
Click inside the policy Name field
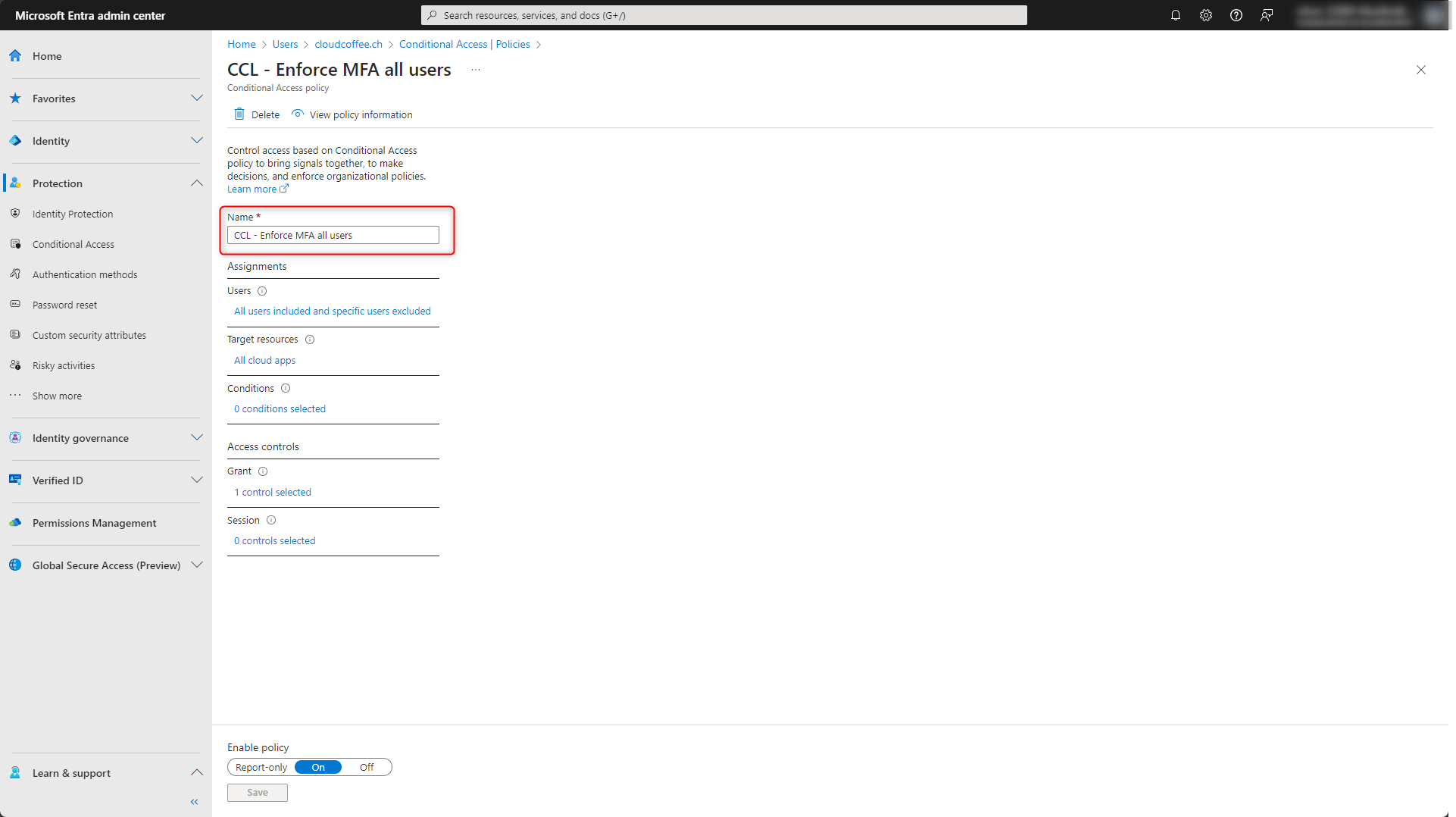pyautogui.click(x=333, y=235)
